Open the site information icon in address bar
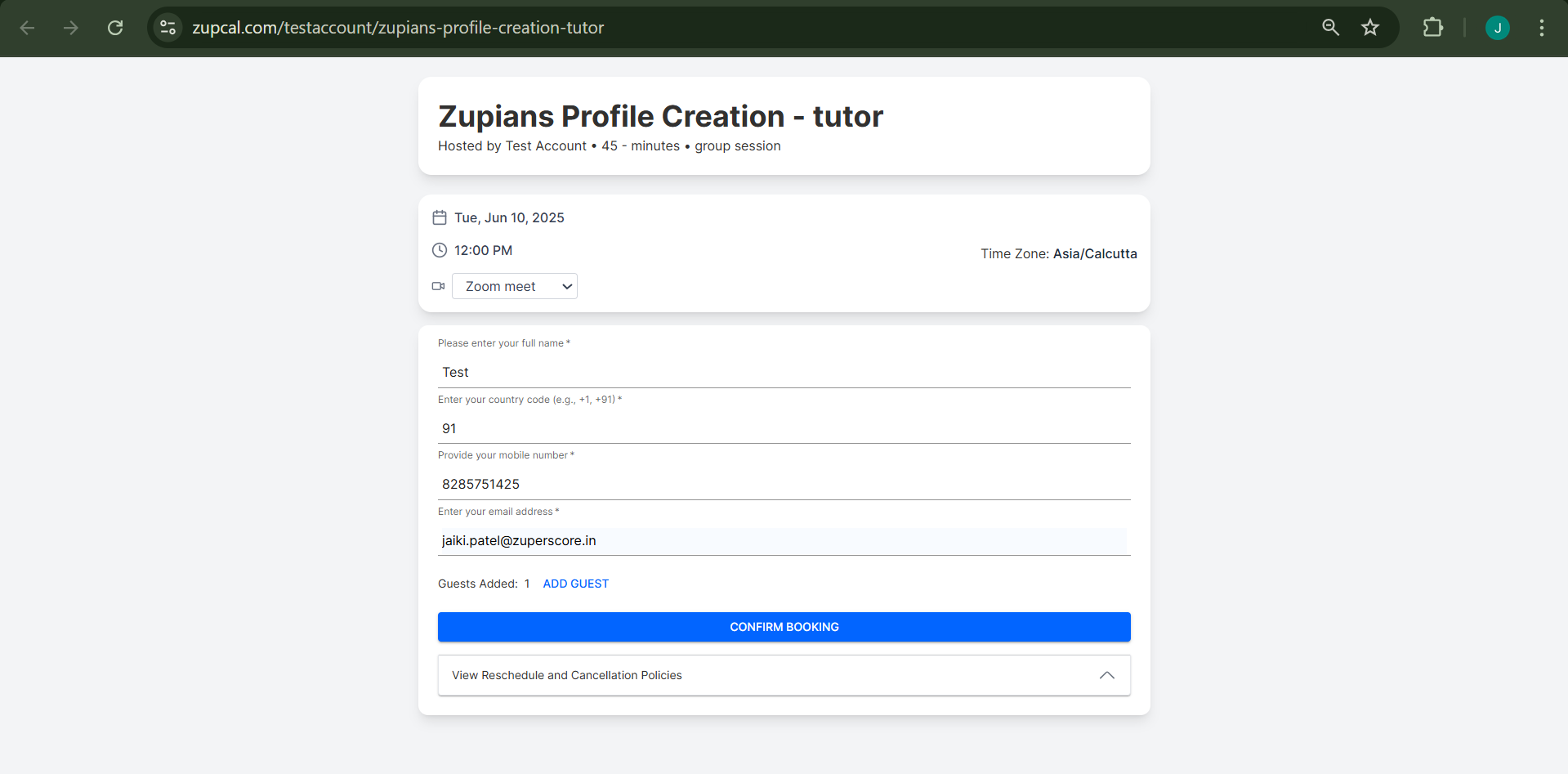The width and height of the screenshot is (1568, 774). pyautogui.click(x=168, y=28)
